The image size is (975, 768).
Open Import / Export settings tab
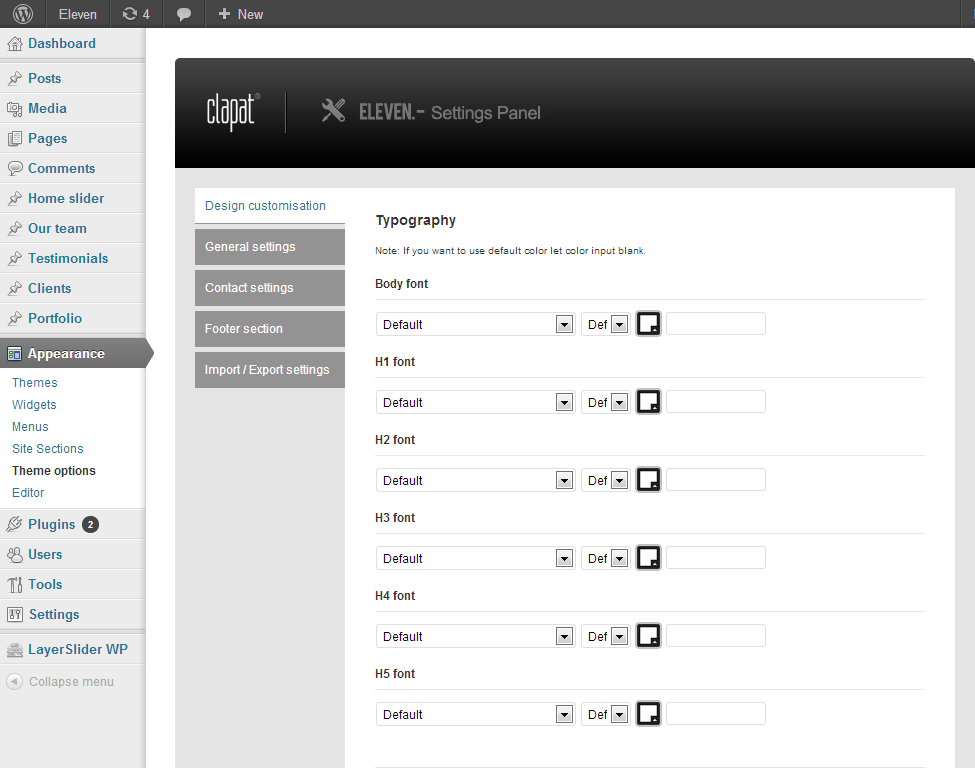(270, 370)
